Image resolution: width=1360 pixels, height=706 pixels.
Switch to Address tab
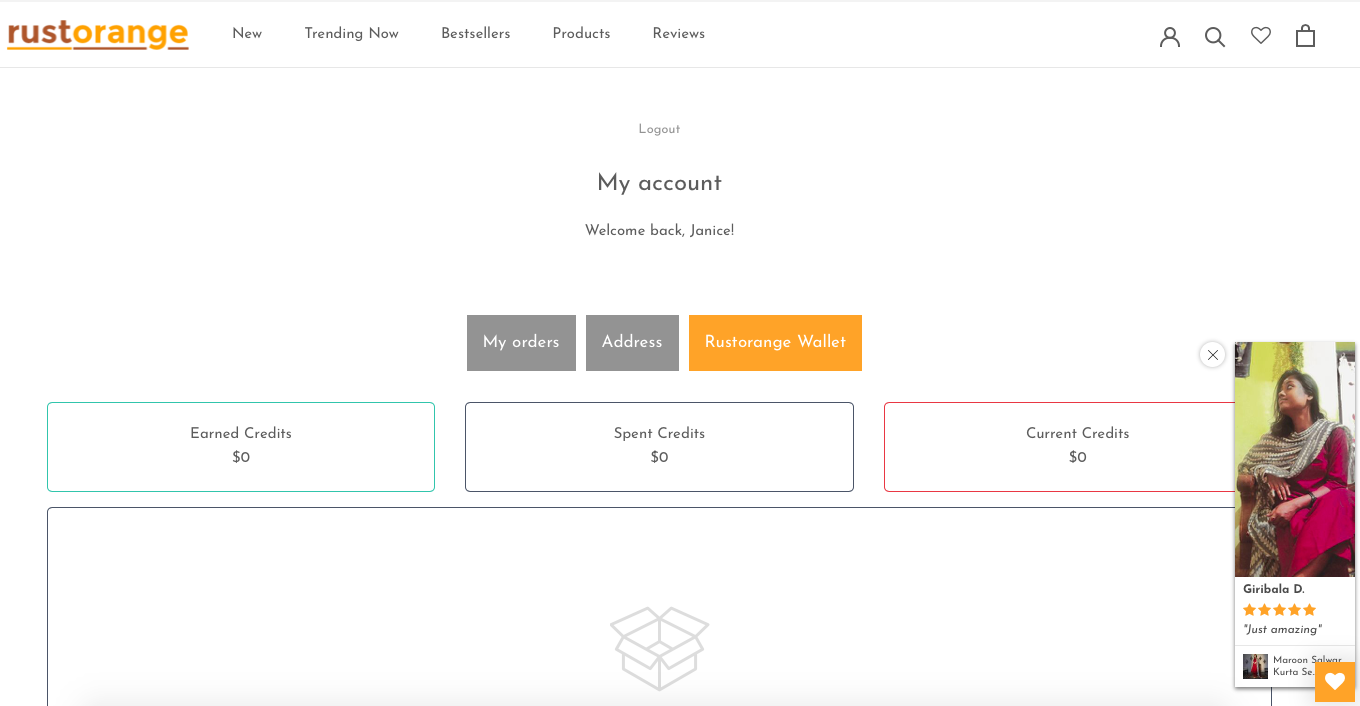click(632, 343)
